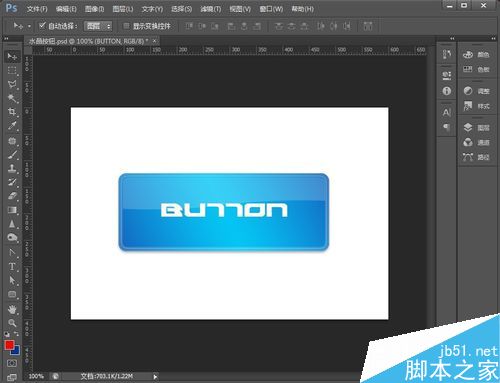The image size is (500, 383).
Task: Choose the Crop tool
Action: (x=12, y=112)
